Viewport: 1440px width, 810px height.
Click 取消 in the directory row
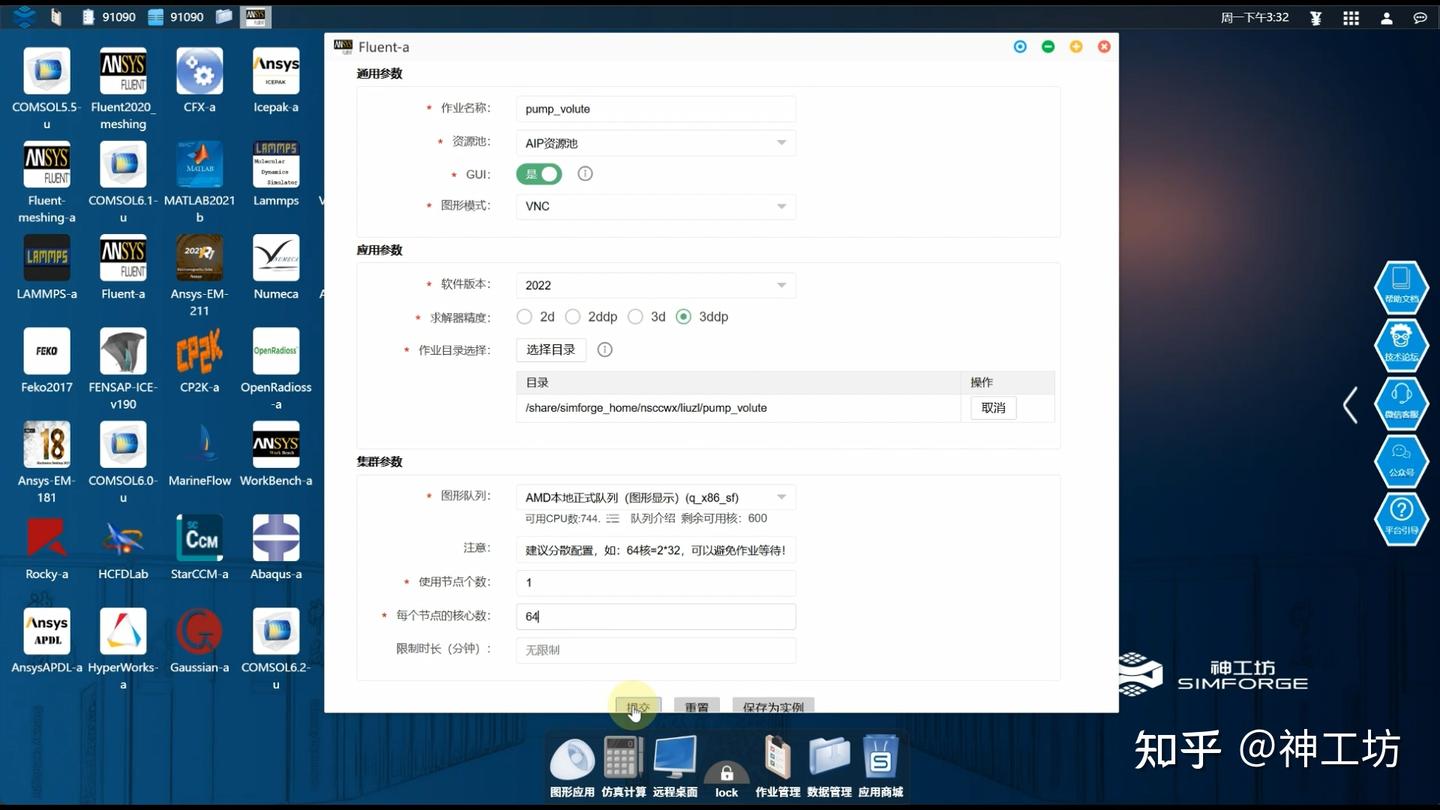993,408
